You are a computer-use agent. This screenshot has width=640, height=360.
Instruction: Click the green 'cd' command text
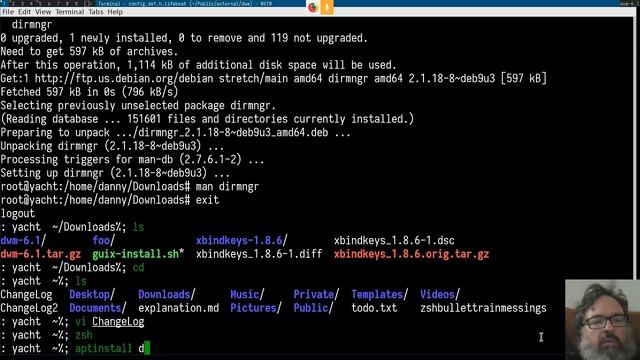(x=138, y=267)
